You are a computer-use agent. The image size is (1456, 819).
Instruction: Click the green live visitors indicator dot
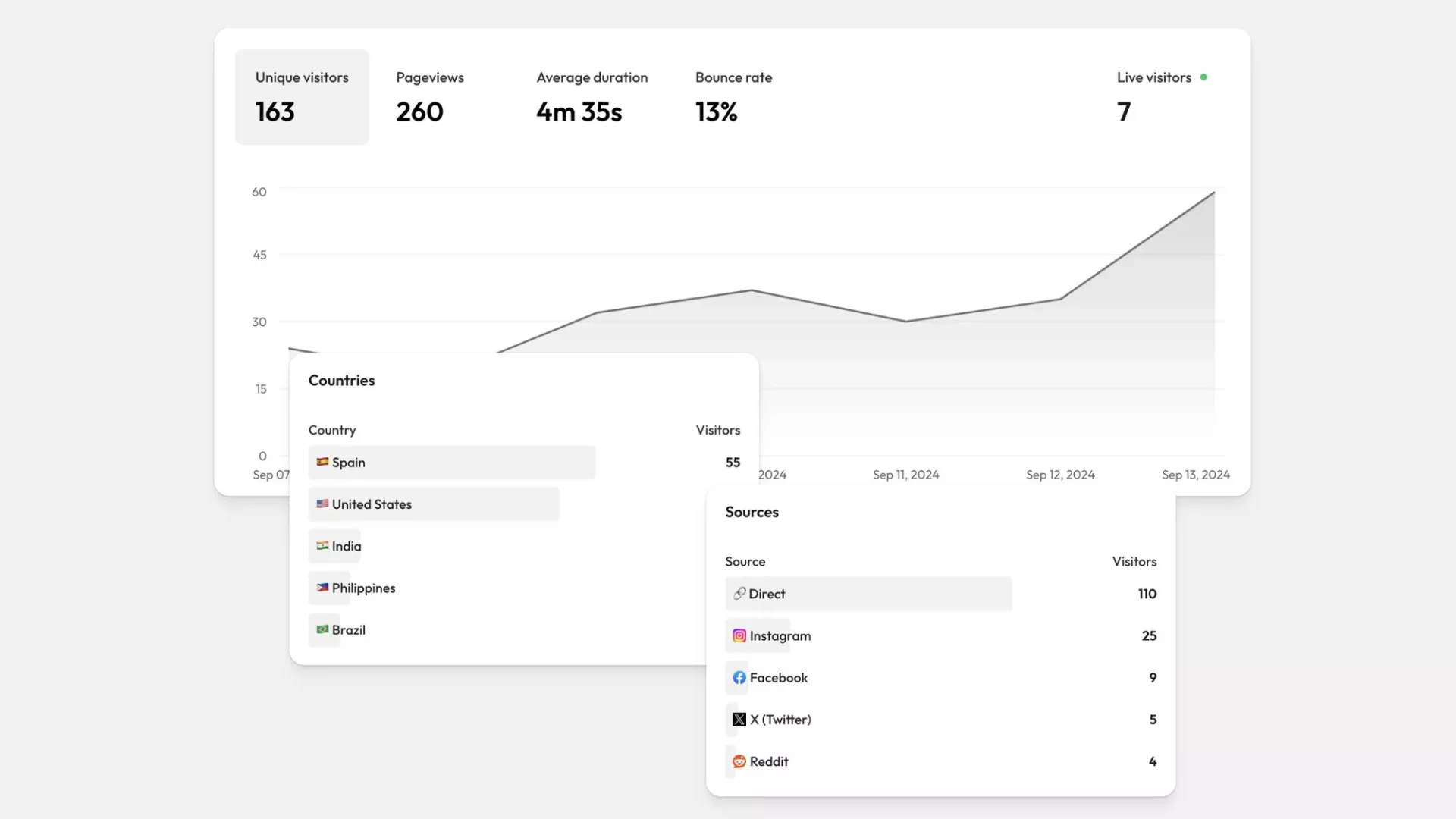tap(1203, 77)
